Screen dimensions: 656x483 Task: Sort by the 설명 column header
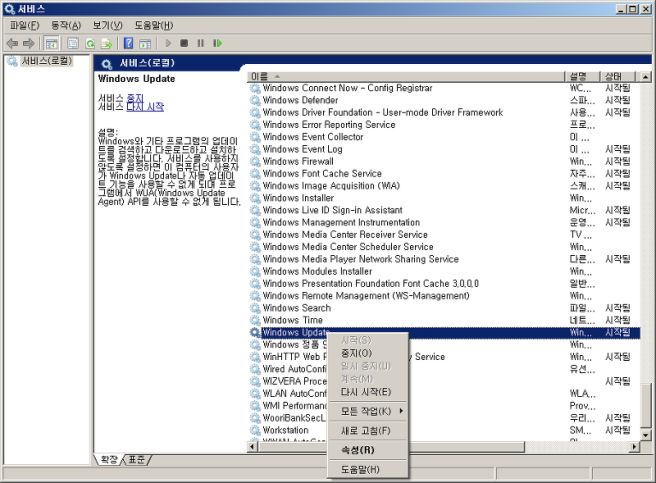click(x=582, y=77)
